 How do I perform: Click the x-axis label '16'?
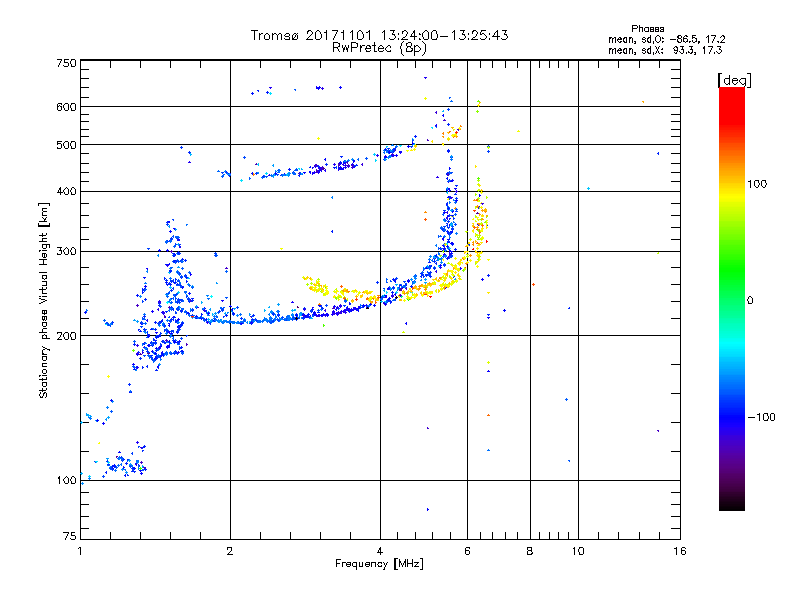click(x=680, y=551)
